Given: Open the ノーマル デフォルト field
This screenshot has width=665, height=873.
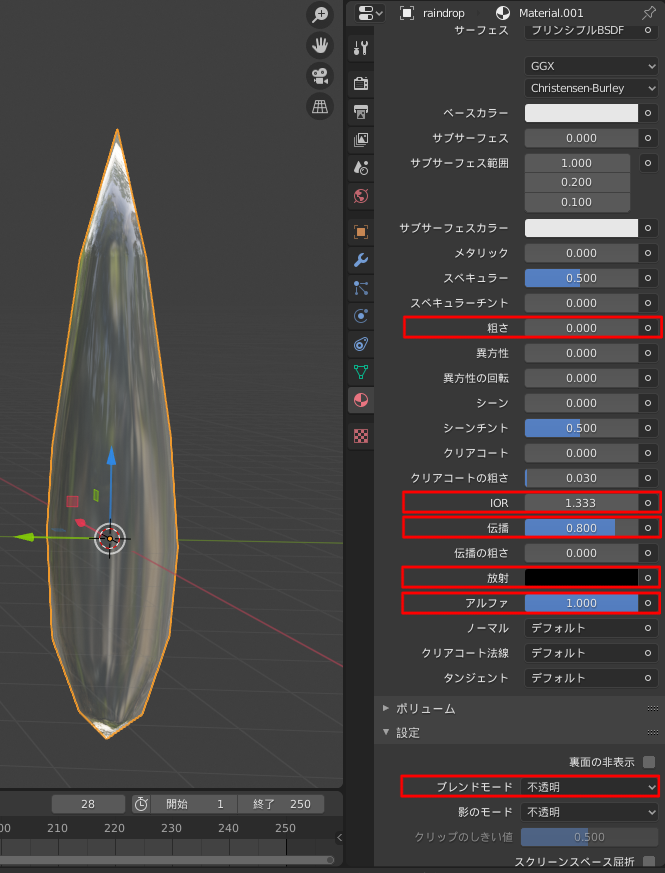Looking at the screenshot, I should click(x=581, y=628).
